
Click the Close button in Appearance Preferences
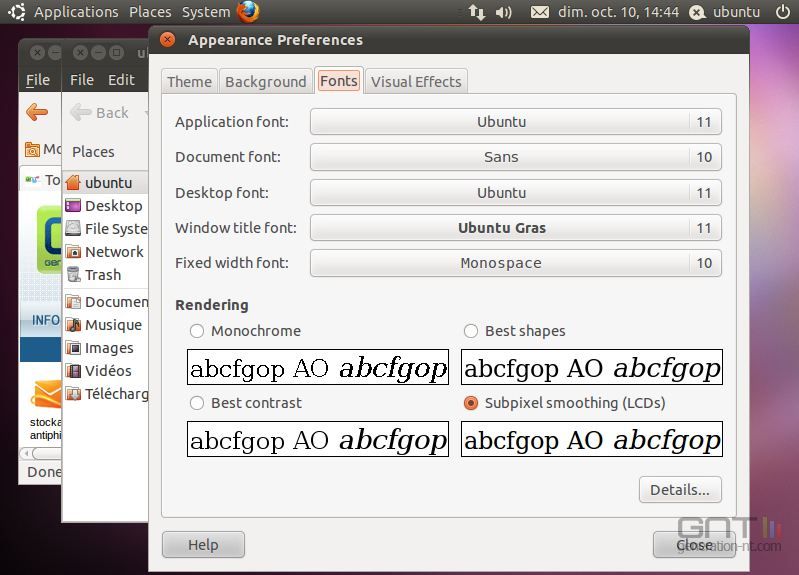695,545
